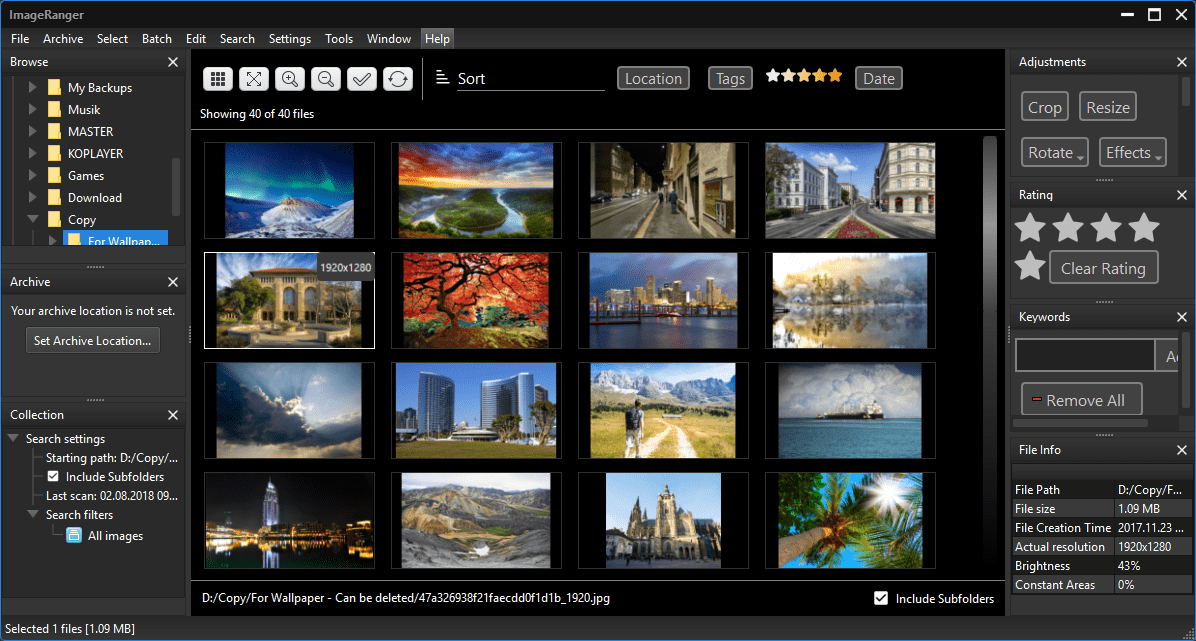The height and width of the screenshot is (641, 1196).
Task: Click the Set Archive Location button
Action: point(93,340)
